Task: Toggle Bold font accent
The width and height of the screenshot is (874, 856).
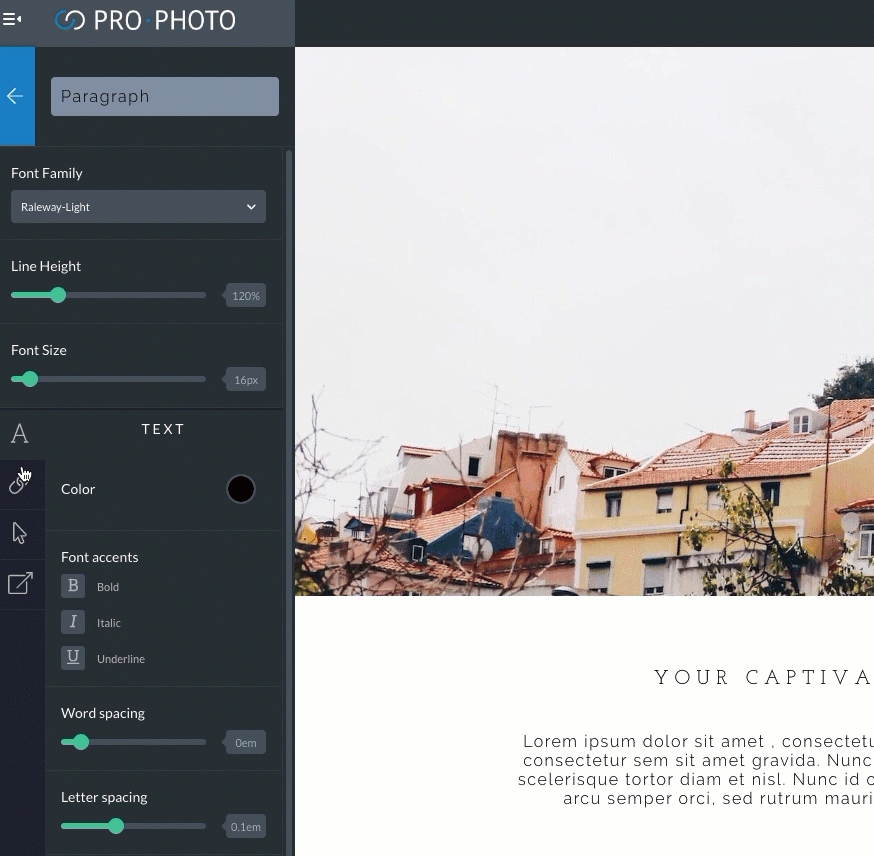Action: click(x=73, y=586)
